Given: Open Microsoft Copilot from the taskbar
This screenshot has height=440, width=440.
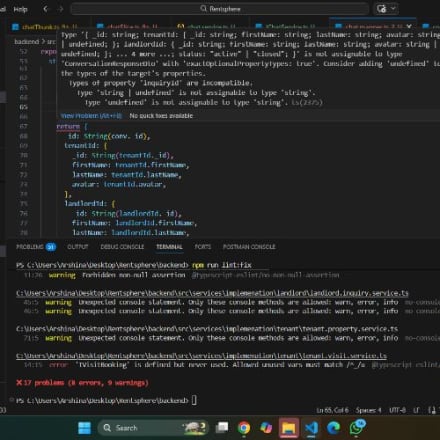Looking at the screenshot, I should (266, 428).
